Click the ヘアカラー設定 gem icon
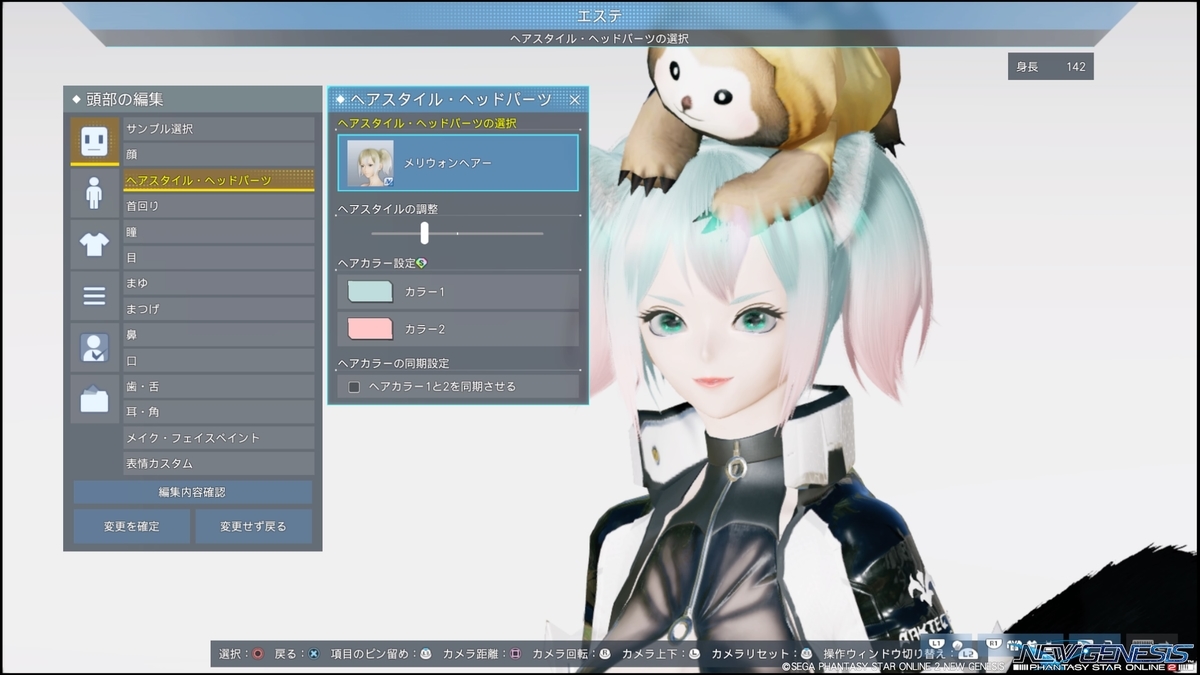The height and width of the screenshot is (675, 1200). click(x=421, y=263)
